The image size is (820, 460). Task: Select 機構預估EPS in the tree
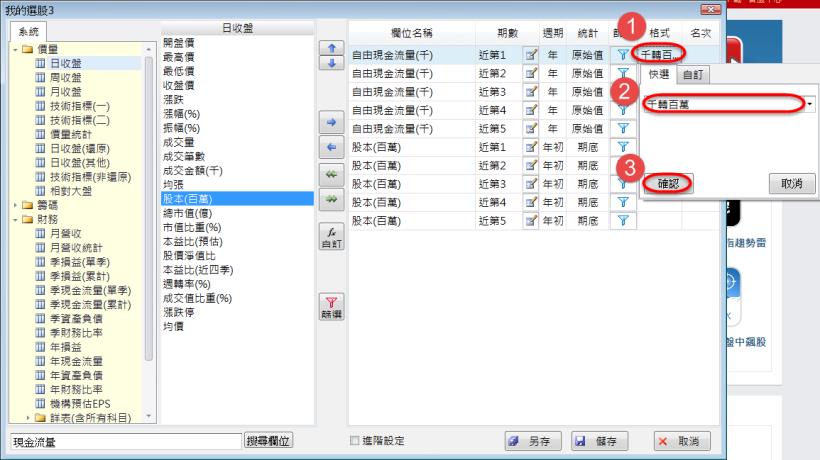click(x=80, y=404)
